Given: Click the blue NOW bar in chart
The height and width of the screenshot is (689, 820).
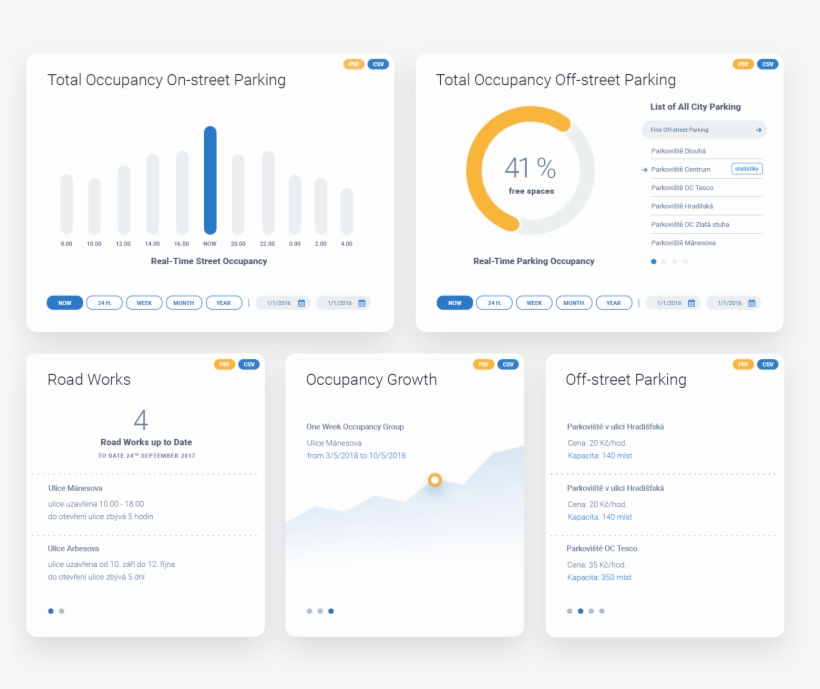Looking at the screenshot, I should pos(210,180).
